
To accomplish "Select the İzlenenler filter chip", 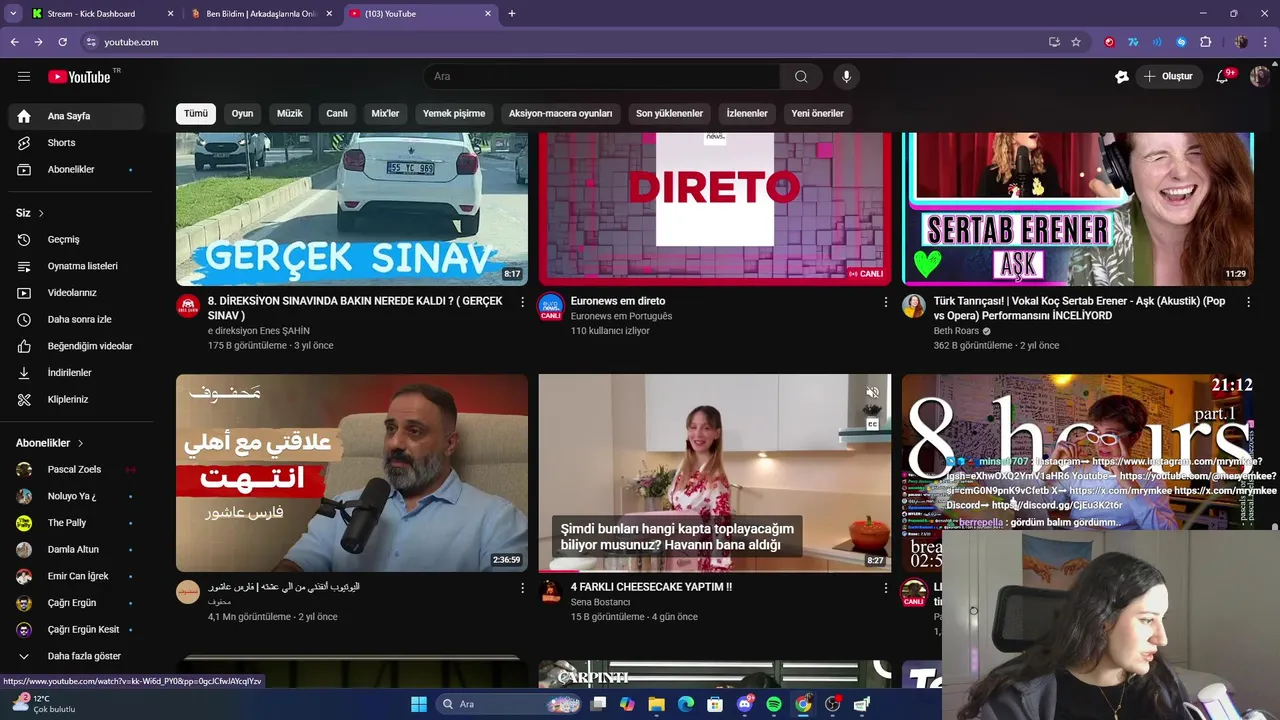I will pyautogui.click(x=747, y=114).
